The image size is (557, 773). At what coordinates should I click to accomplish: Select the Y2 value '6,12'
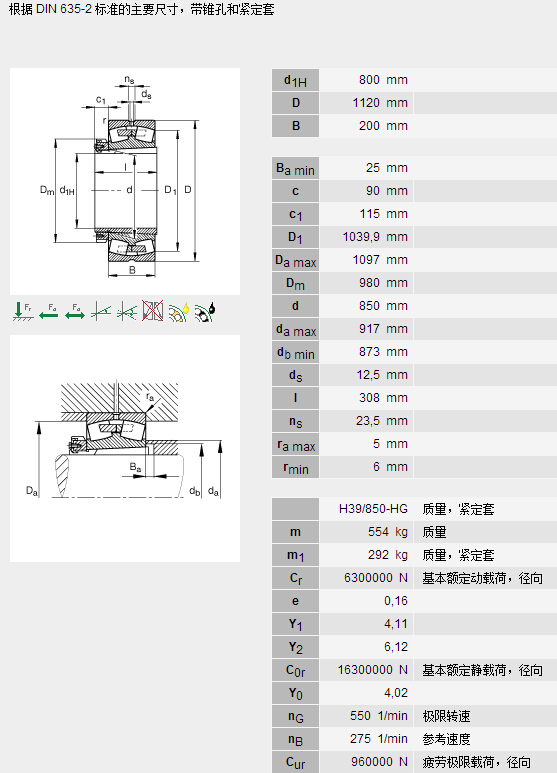point(396,647)
